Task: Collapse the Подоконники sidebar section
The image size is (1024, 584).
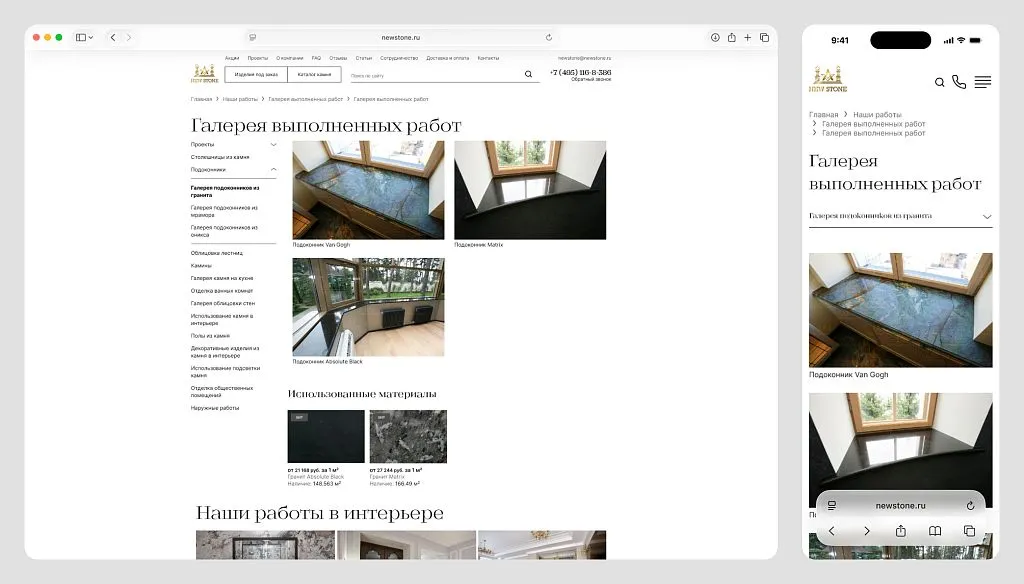Action: click(274, 169)
